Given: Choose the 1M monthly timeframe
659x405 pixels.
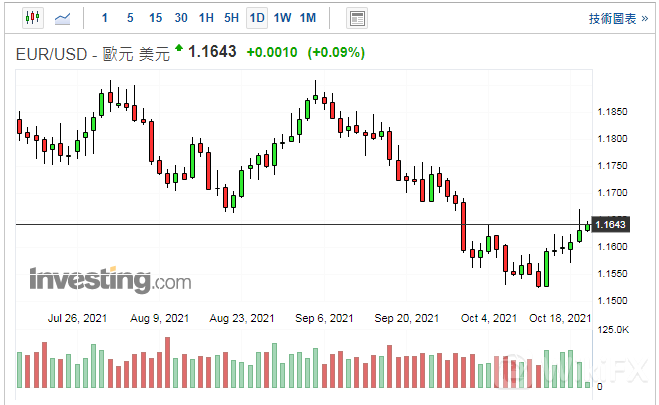Looking at the screenshot, I should tap(308, 18).
